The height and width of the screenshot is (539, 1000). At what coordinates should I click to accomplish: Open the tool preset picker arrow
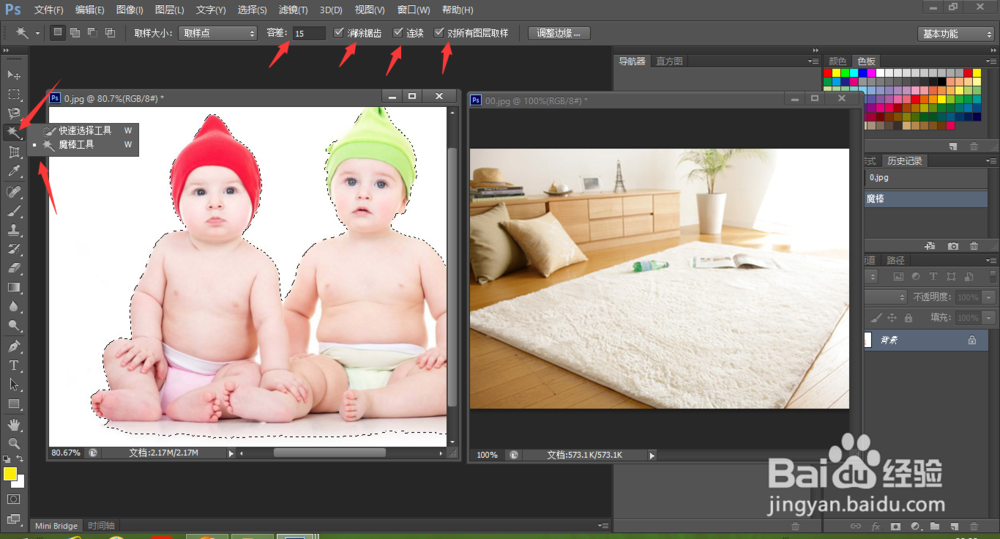point(37,33)
